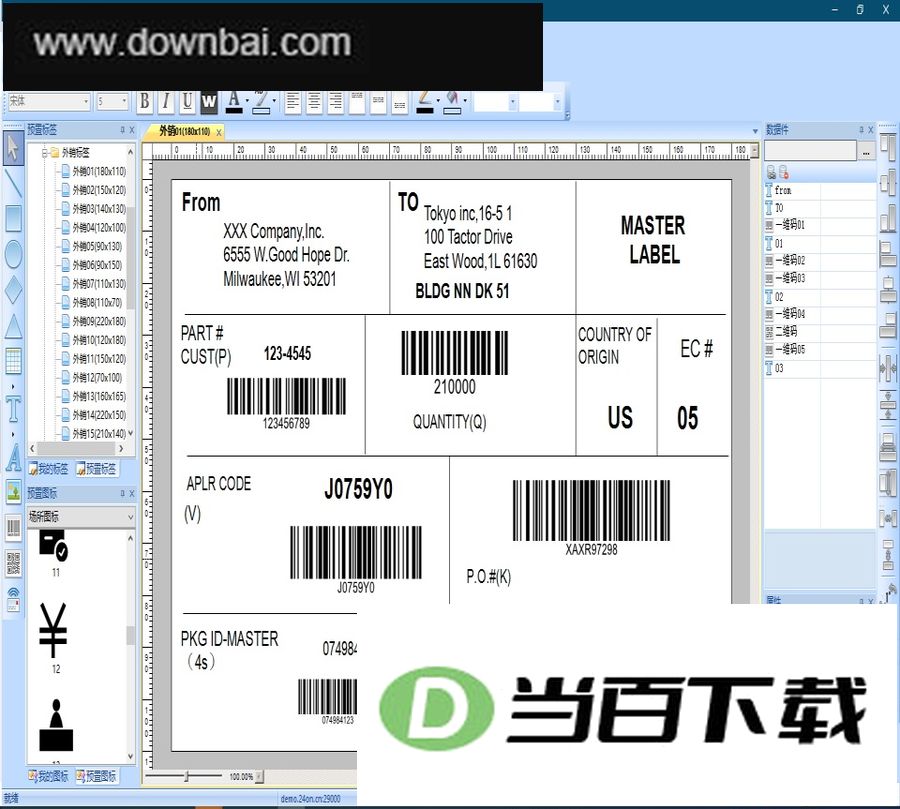Switch to the 预置图标 bottom tab
900x809 pixels.
(x=96, y=776)
